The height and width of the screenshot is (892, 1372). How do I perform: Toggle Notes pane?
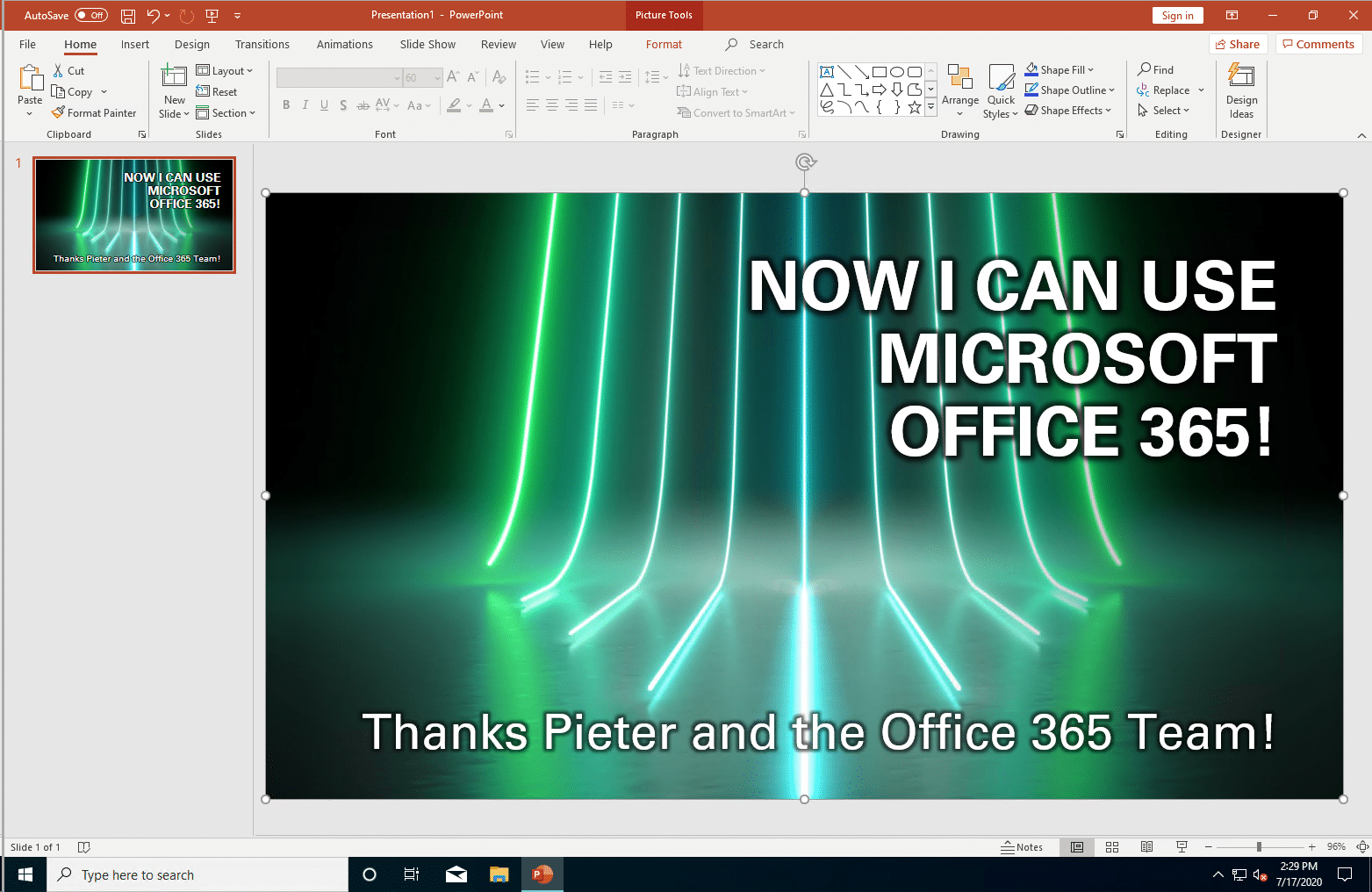[1022, 846]
